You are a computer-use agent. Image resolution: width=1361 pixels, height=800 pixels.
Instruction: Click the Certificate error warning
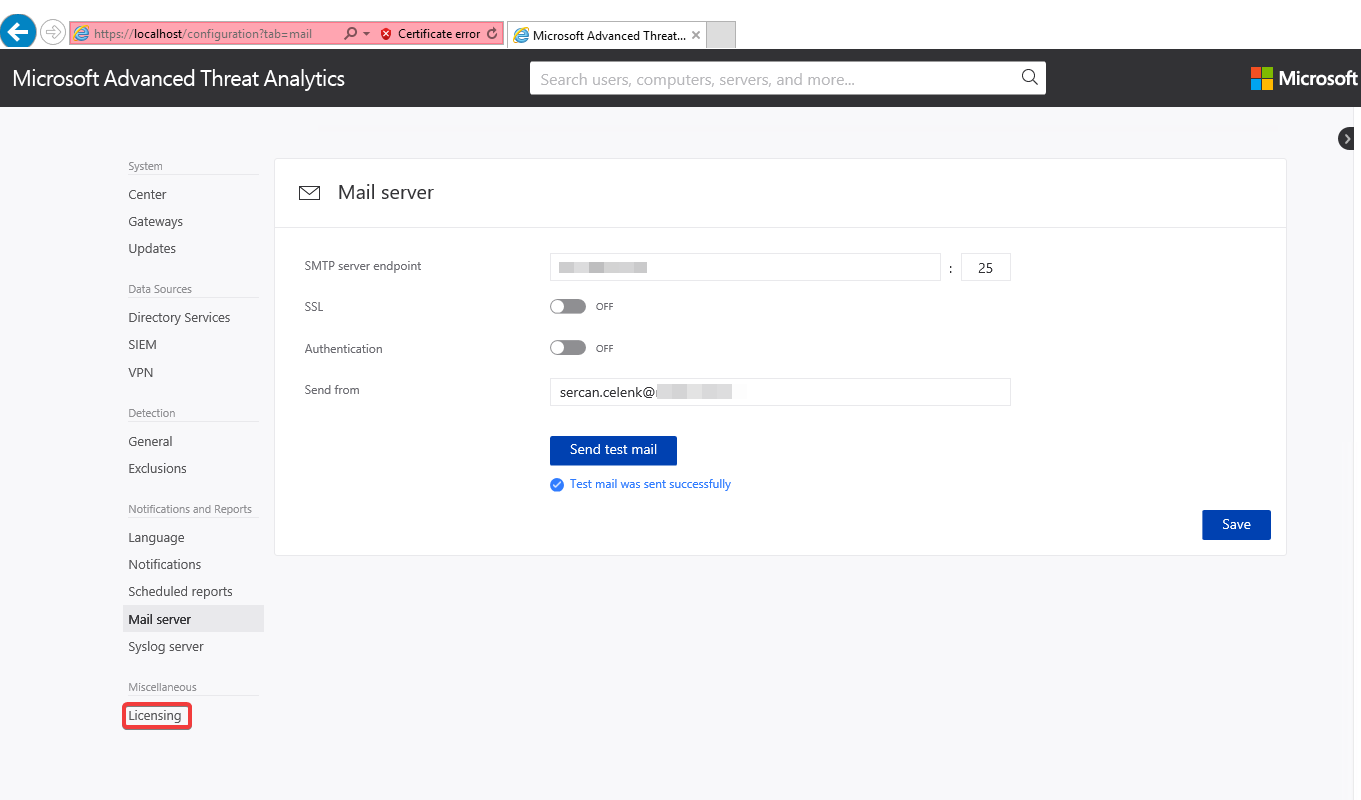(x=431, y=34)
